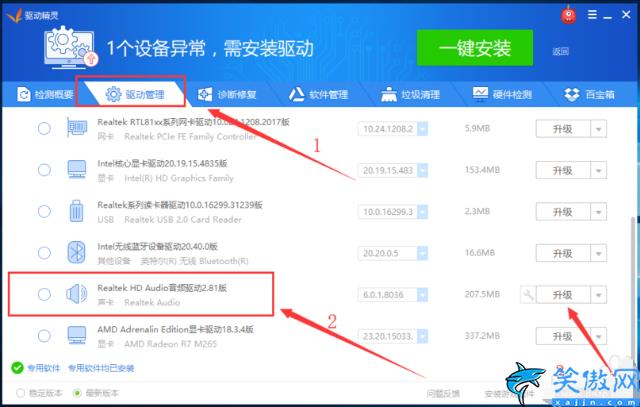Choose the 最新版本 radio option
640x407 pixels.
point(76,393)
